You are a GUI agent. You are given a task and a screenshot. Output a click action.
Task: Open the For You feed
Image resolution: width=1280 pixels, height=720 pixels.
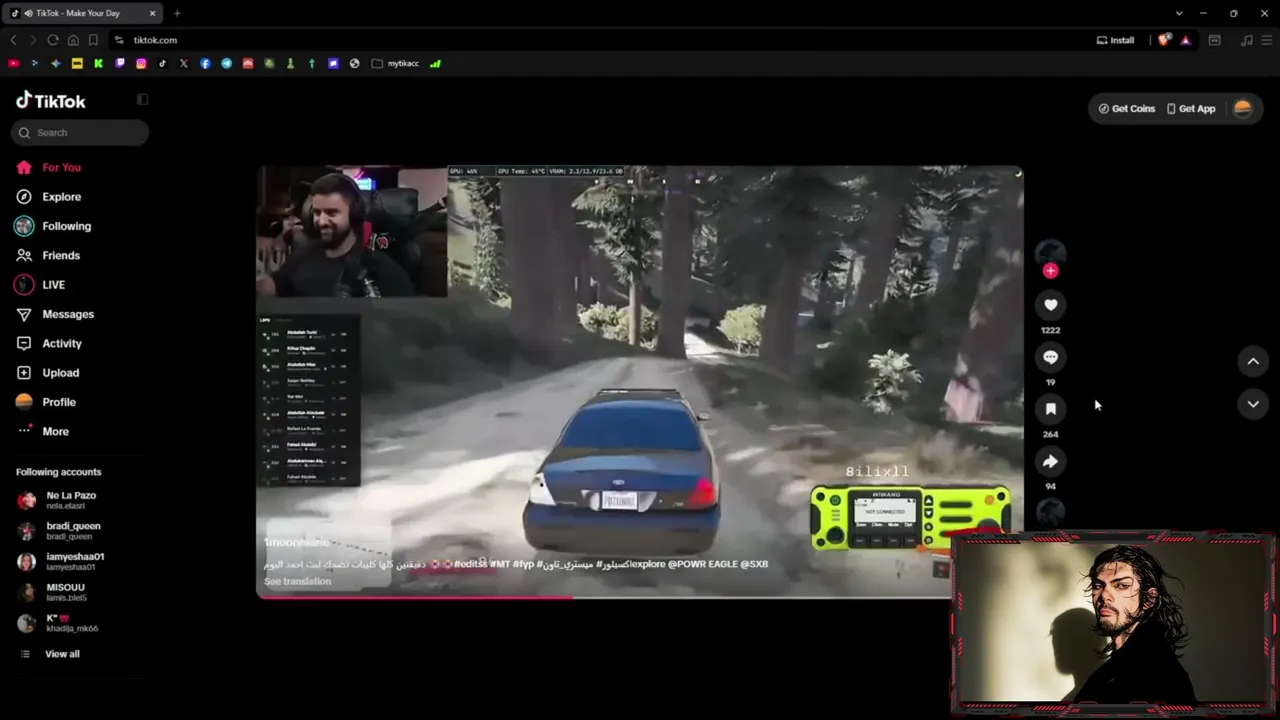[61, 168]
